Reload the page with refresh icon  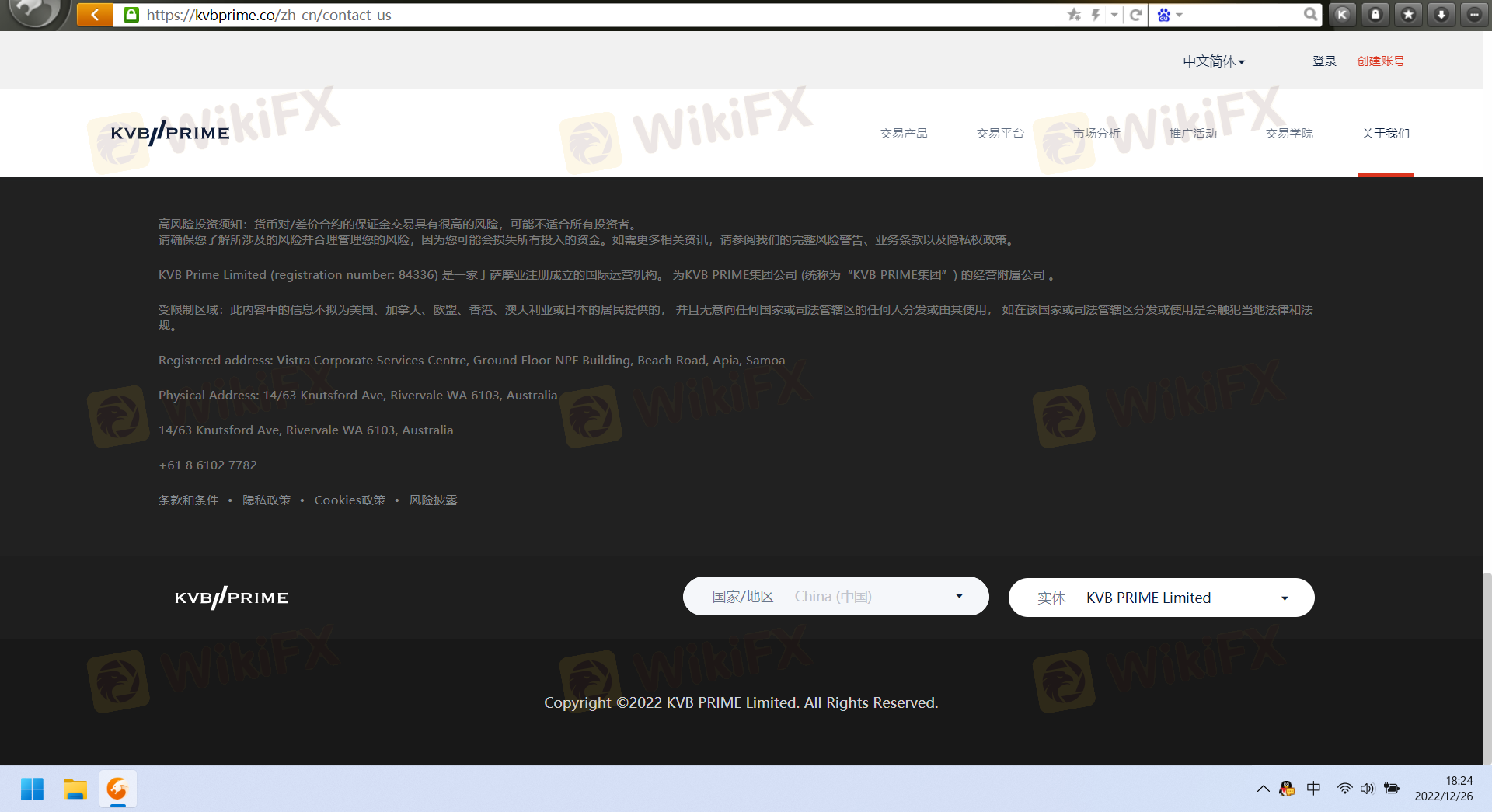[1136, 15]
